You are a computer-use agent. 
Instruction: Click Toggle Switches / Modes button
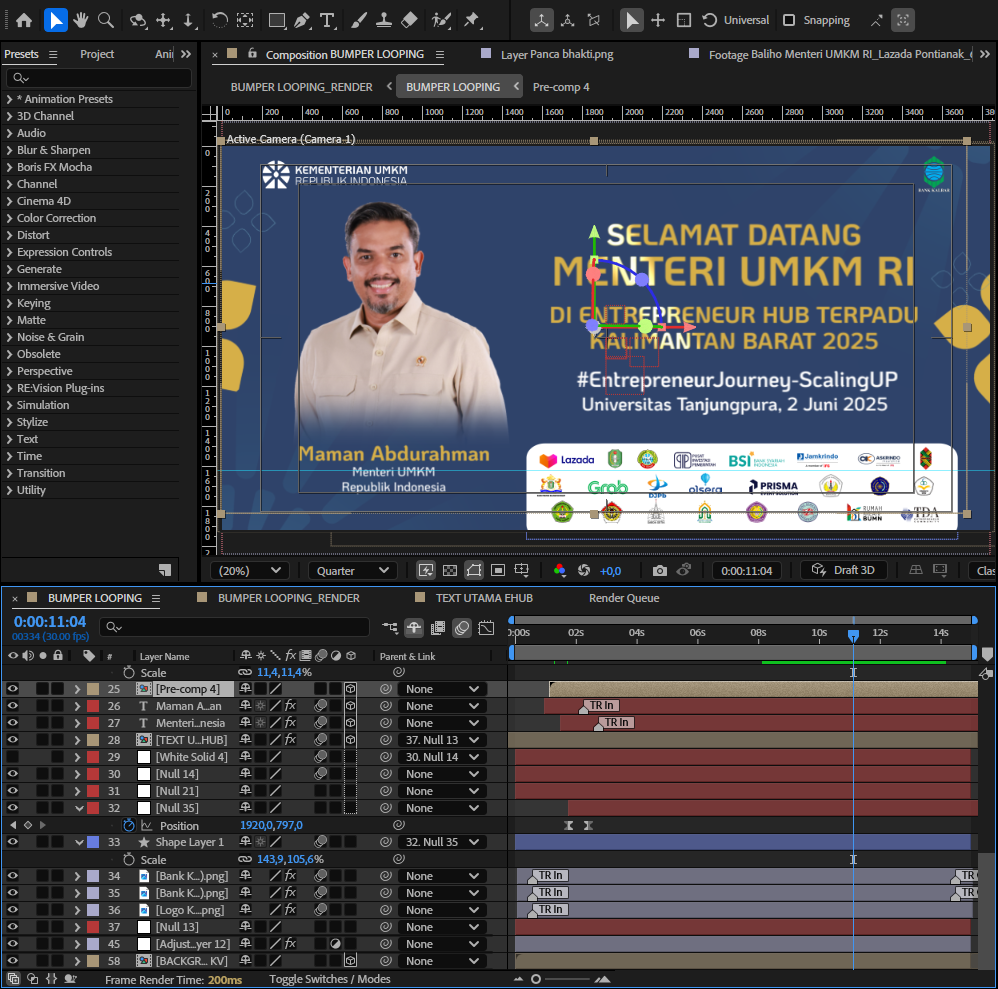(x=330, y=979)
